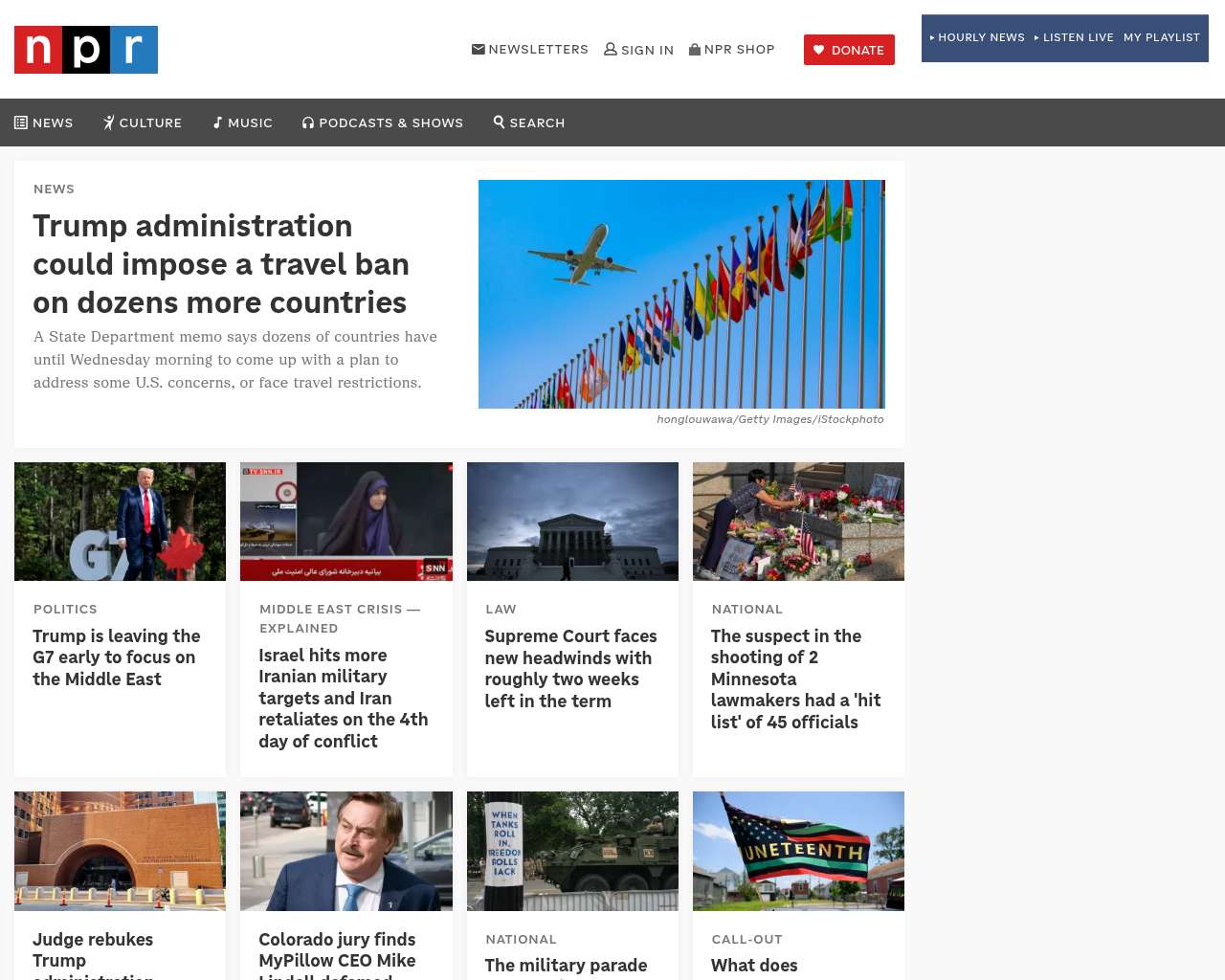Image resolution: width=1225 pixels, height=980 pixels.
Task: Open Minnesota lawmakers shooting suspect story
Action: point(795,679)
